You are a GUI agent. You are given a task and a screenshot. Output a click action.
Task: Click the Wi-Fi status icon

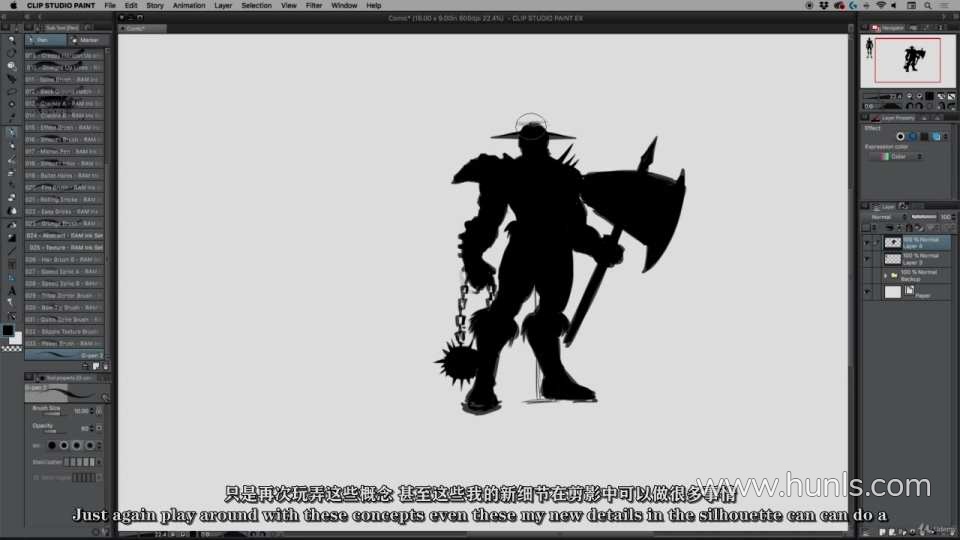880,5
